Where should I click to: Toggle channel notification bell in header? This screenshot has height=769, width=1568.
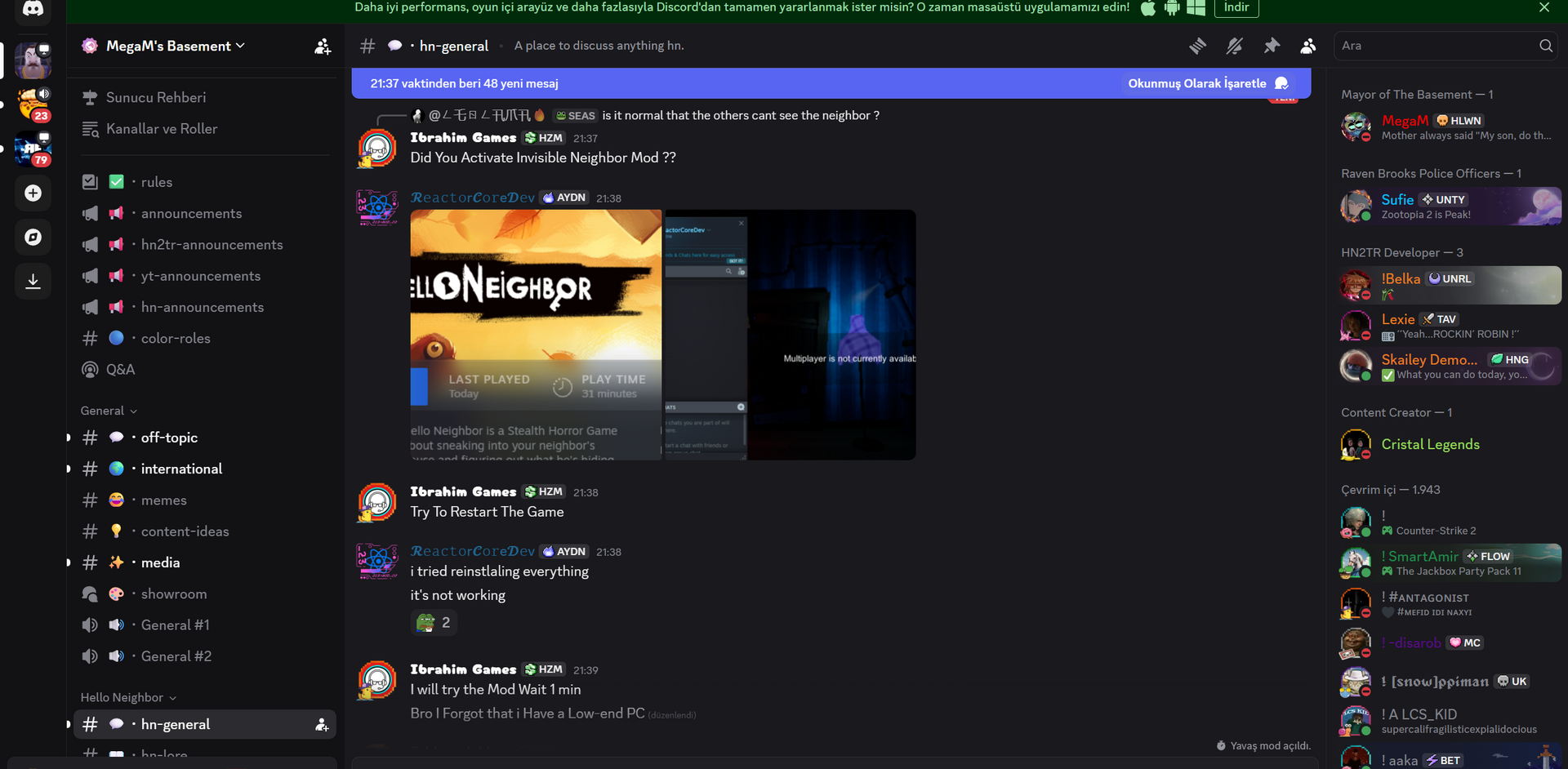tap(1234, 46)
